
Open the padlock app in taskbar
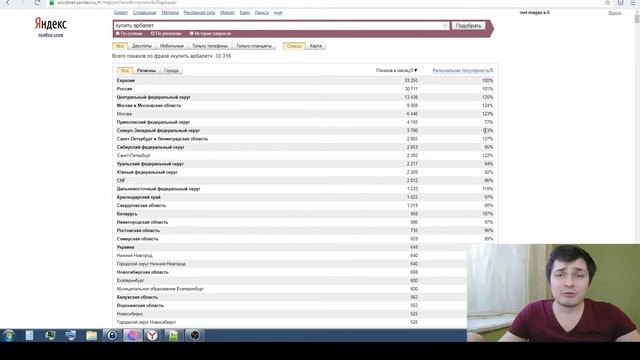112,336
